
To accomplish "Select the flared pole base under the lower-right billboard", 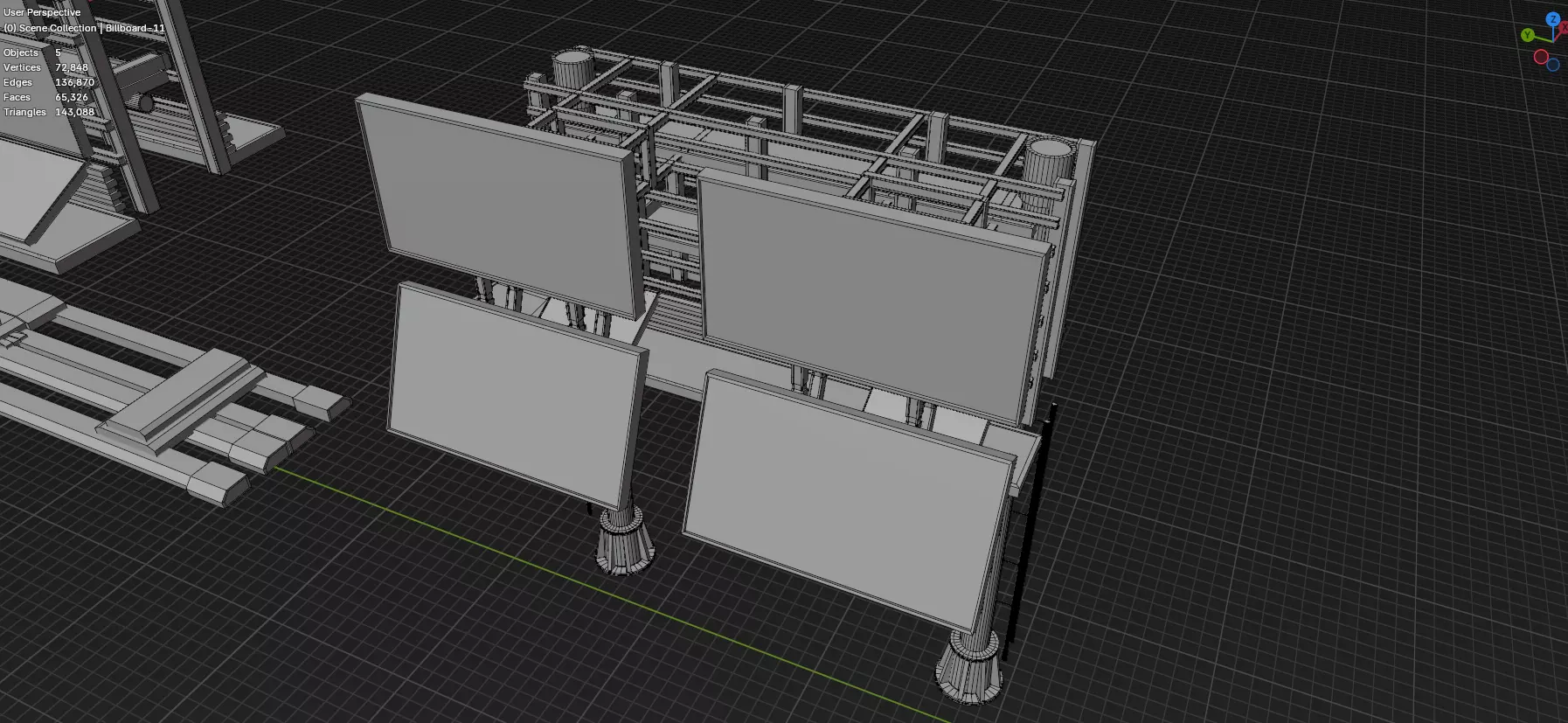I will (x=968, y=669).
